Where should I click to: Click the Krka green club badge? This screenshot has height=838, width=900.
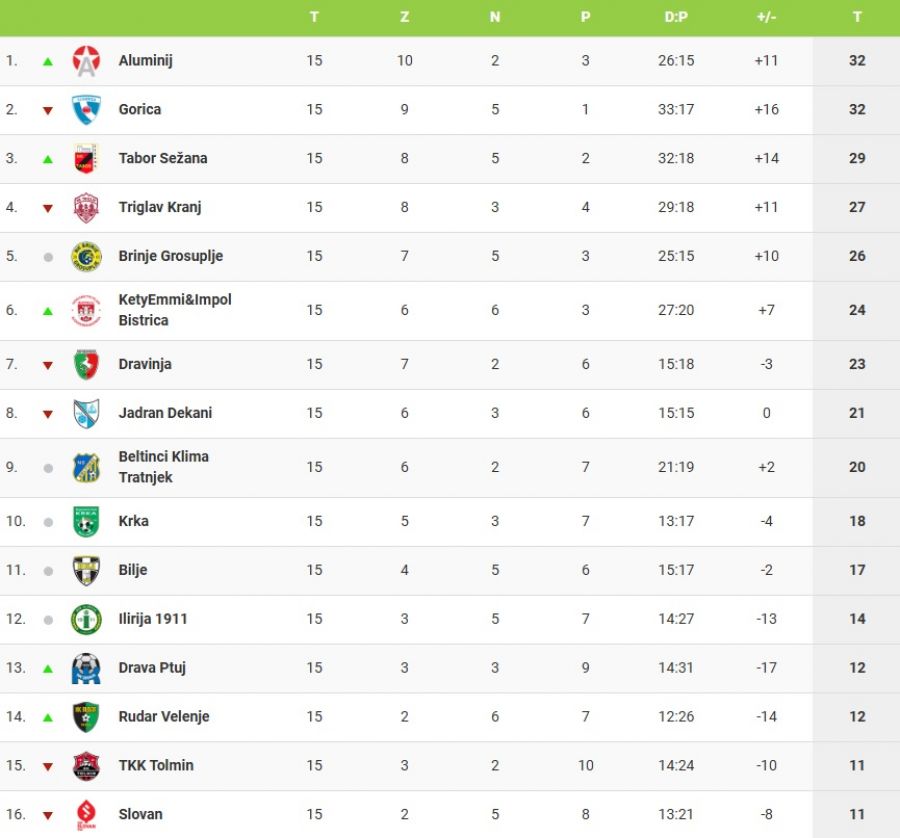87,521
